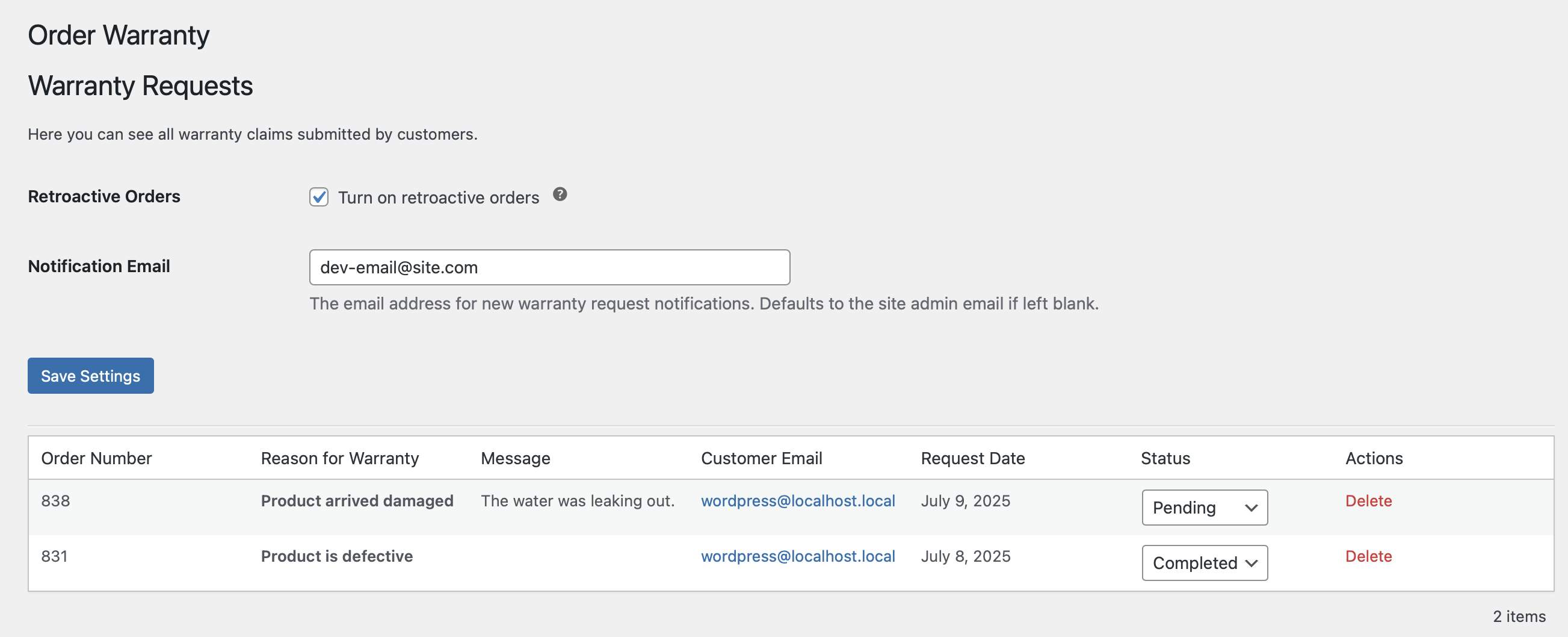The width and height of the screenshot is (1568, 637).
Task: Click the Customer Email column header
Action: coord(761,458)
